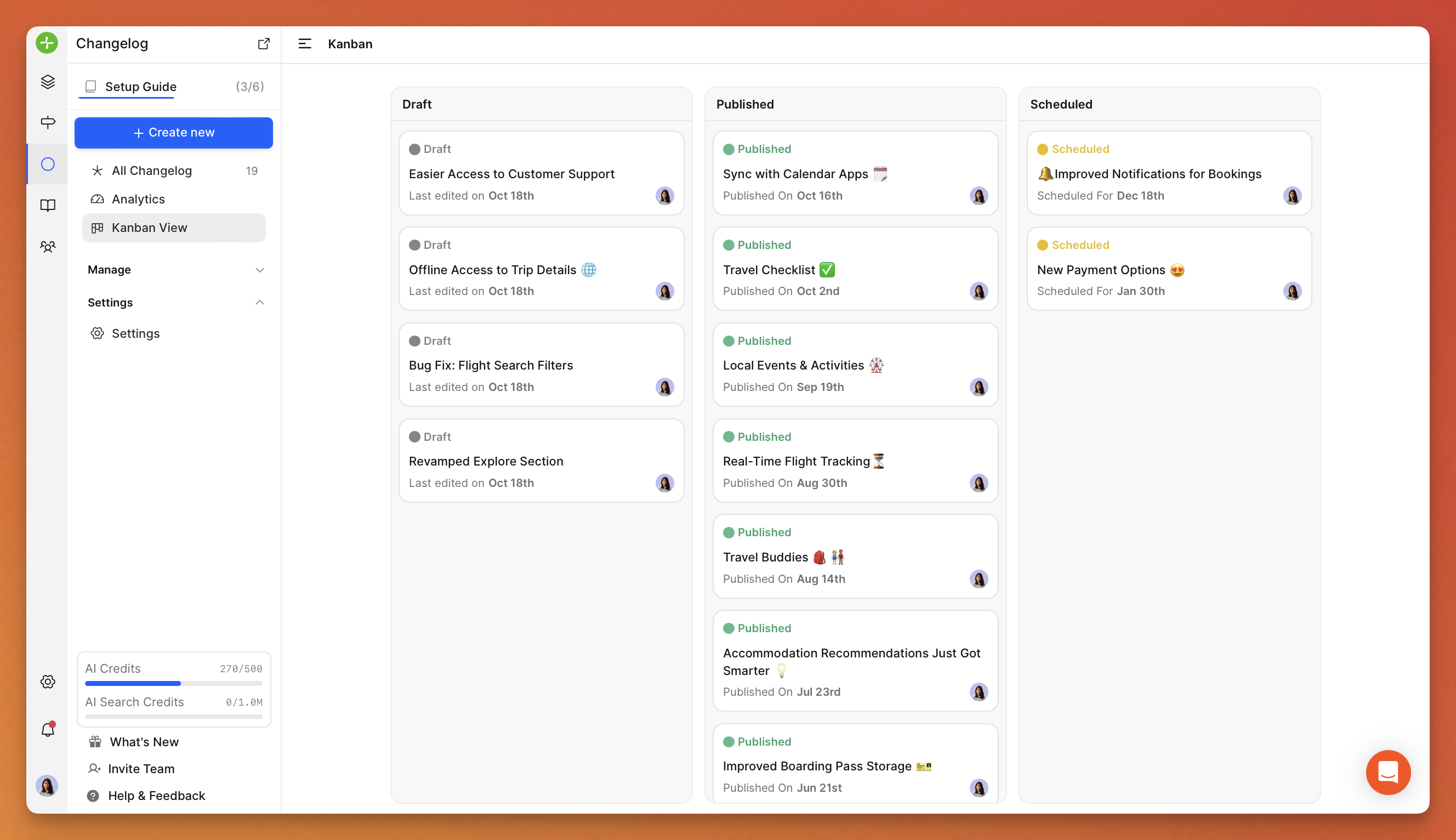Open changelog in external window icon
Screen dimensions: 1456x840
pyautogui.click(x=264, y=43)
